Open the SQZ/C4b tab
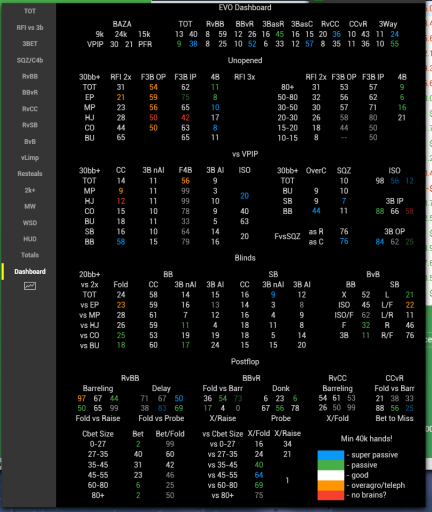 30,60
